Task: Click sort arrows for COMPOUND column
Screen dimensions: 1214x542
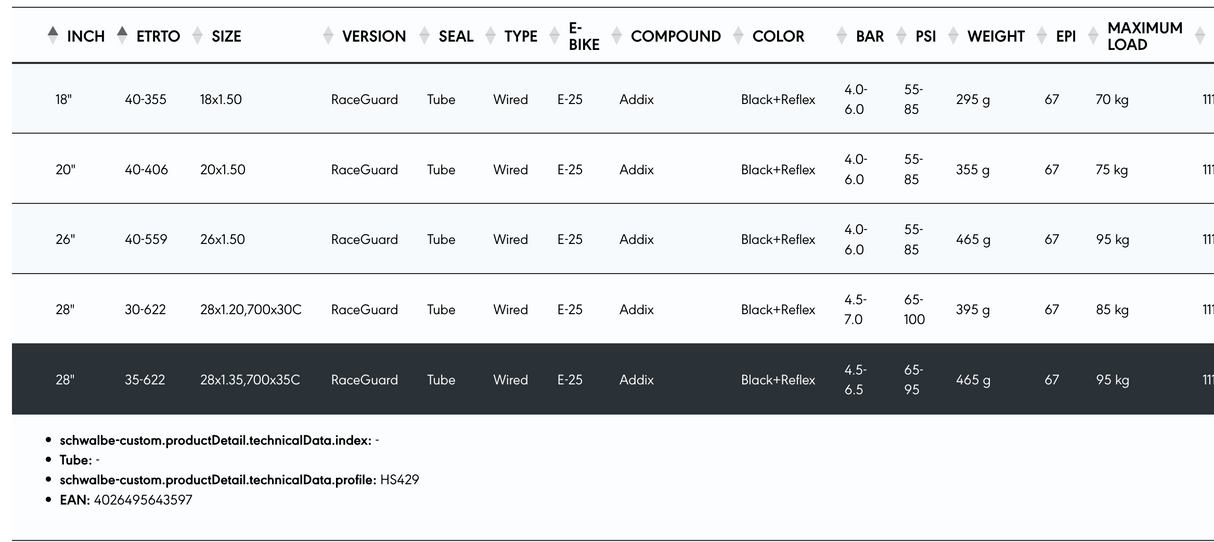Action: click(x=616, y=35)
